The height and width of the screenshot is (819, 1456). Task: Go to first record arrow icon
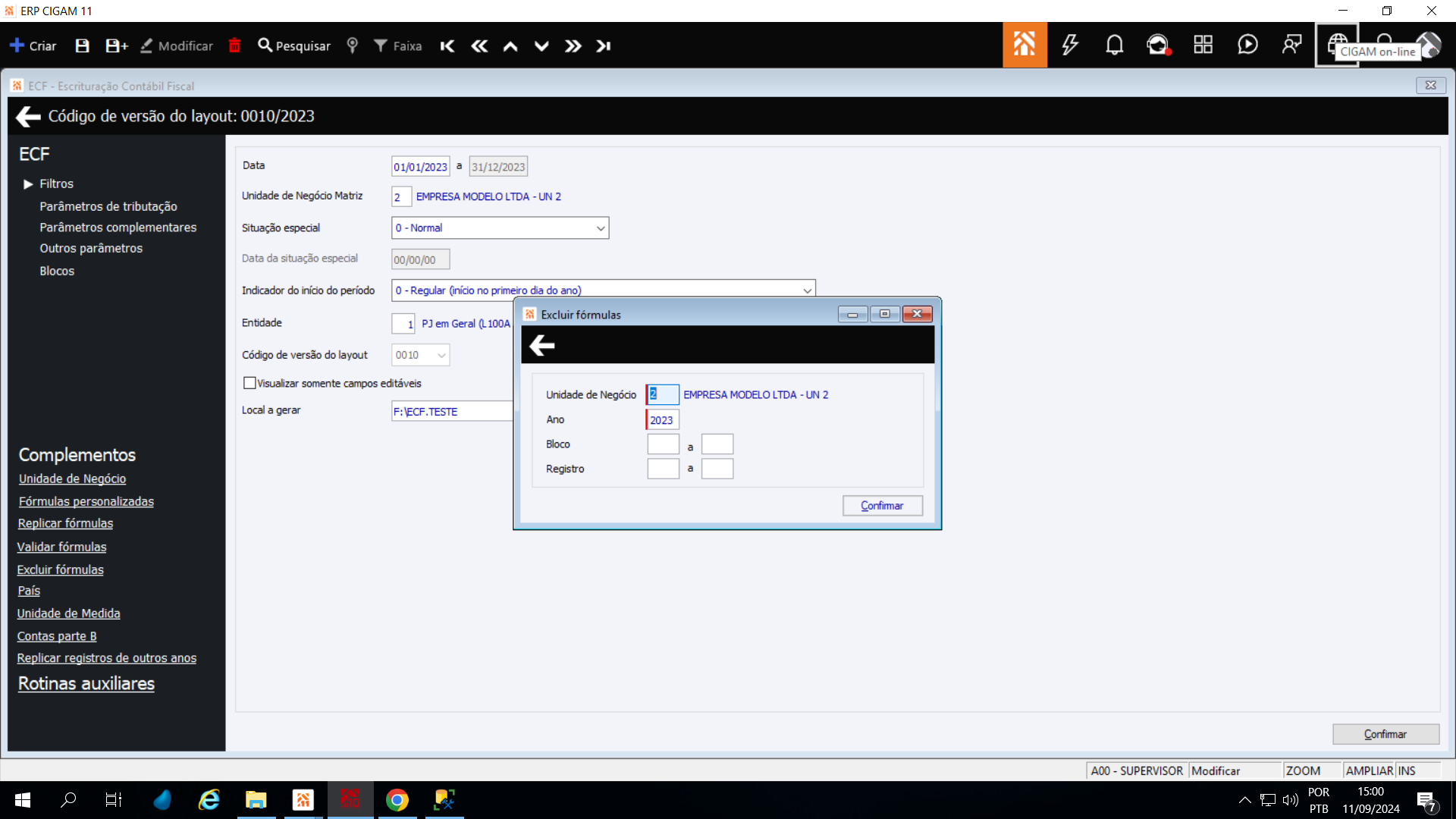[447, 46]
